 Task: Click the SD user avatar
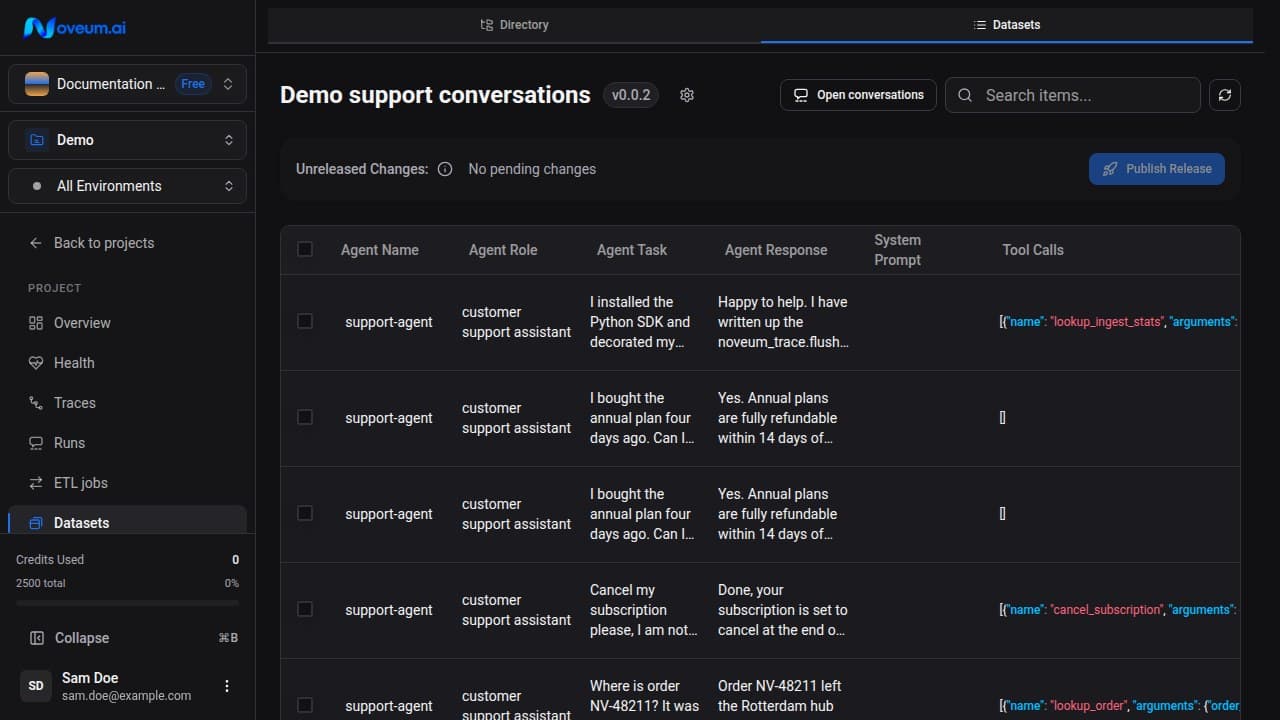click(36, 686)
